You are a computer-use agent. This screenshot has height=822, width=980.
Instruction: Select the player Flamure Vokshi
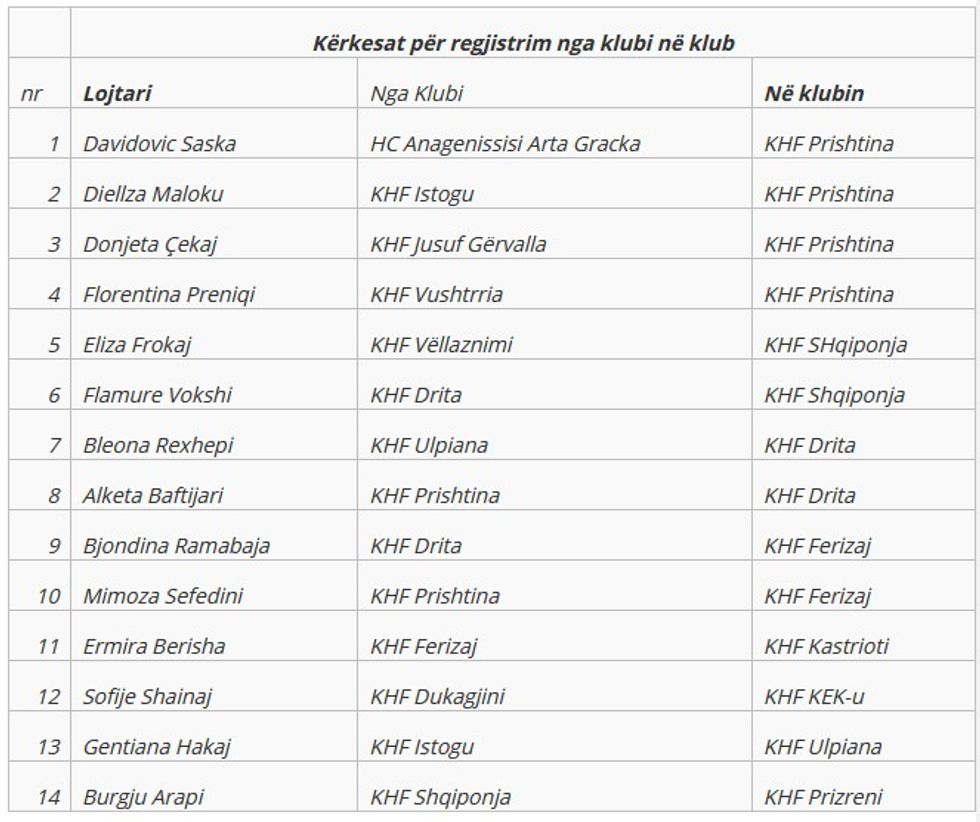click(x=157, y=395)
